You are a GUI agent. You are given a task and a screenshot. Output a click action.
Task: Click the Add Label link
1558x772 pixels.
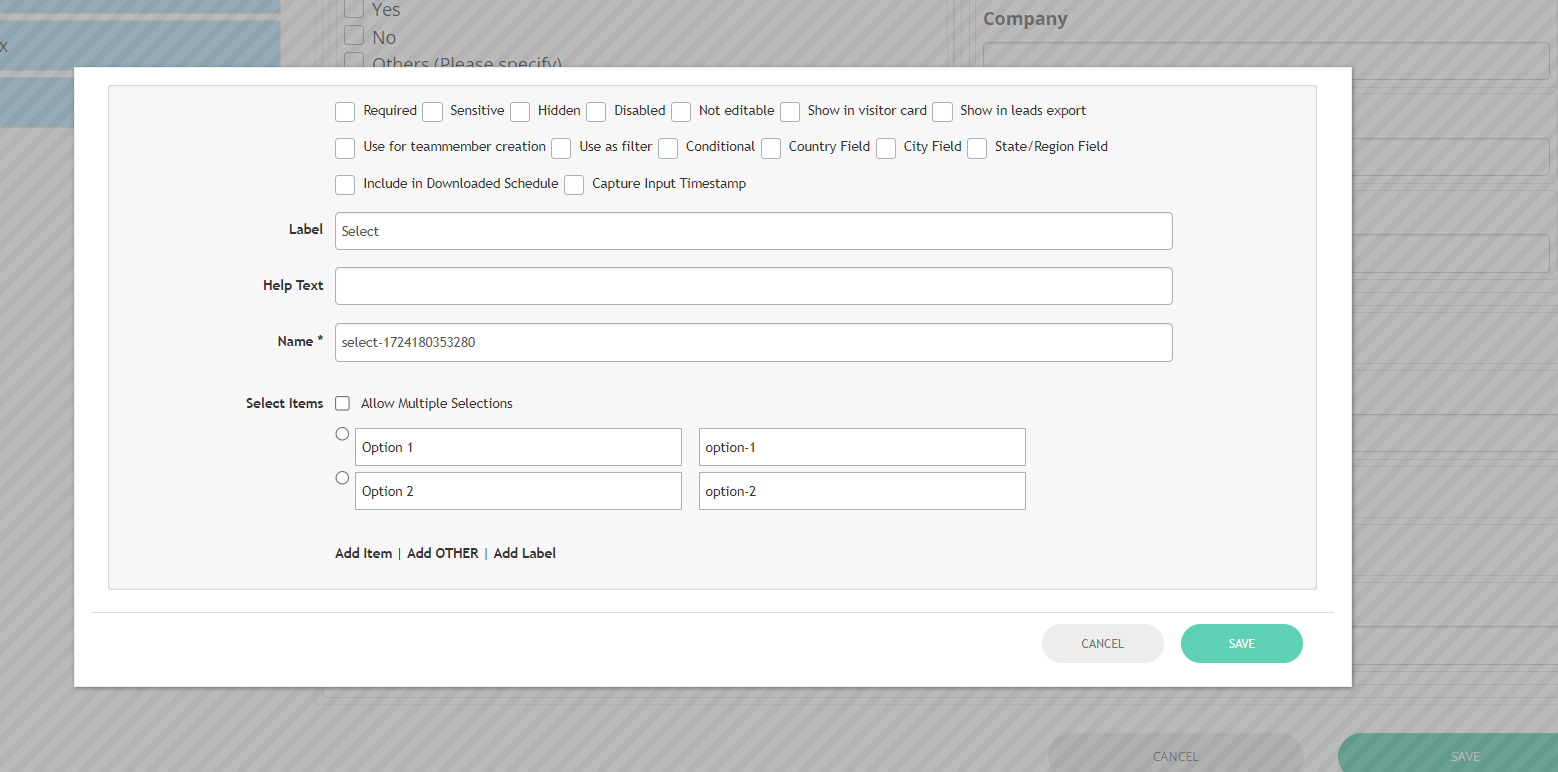524,553
